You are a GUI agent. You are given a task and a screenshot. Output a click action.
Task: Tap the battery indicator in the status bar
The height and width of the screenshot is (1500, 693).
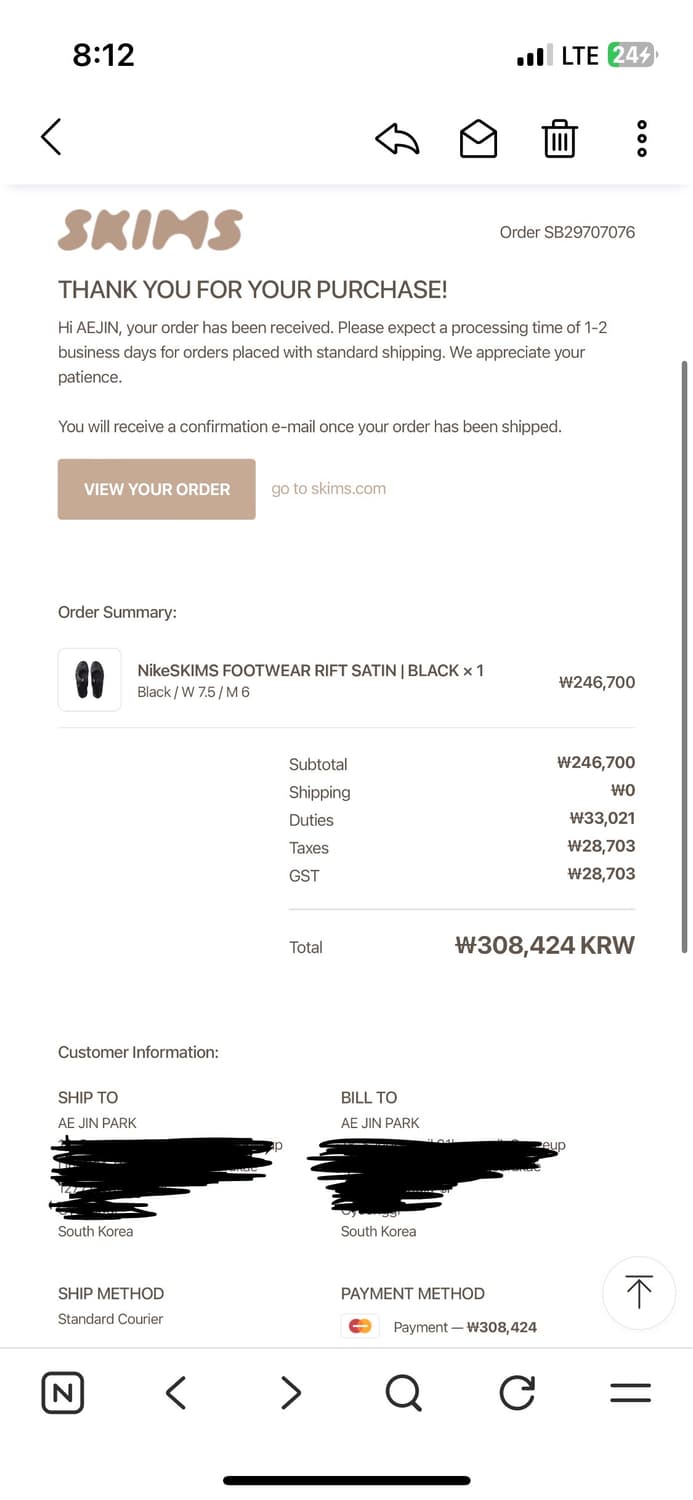pyautogui.click(x=632, y=55)
